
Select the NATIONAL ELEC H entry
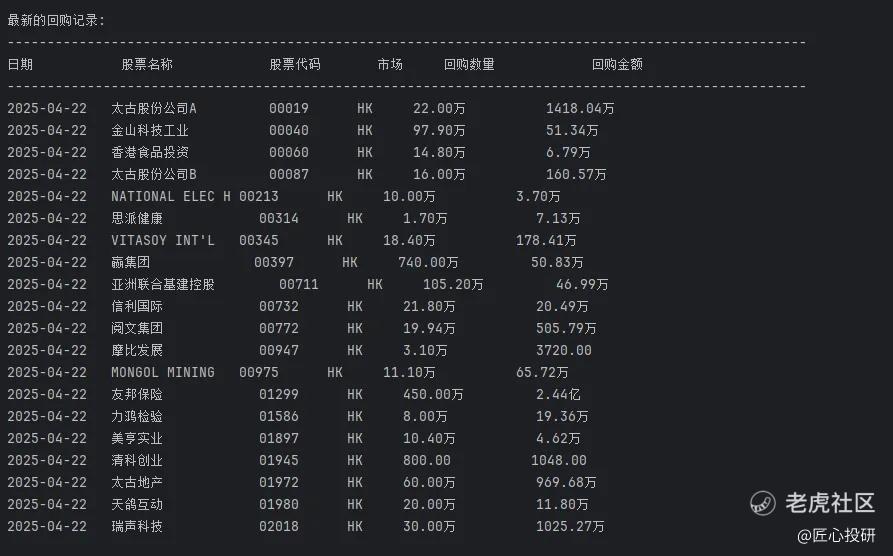(171, 197)
